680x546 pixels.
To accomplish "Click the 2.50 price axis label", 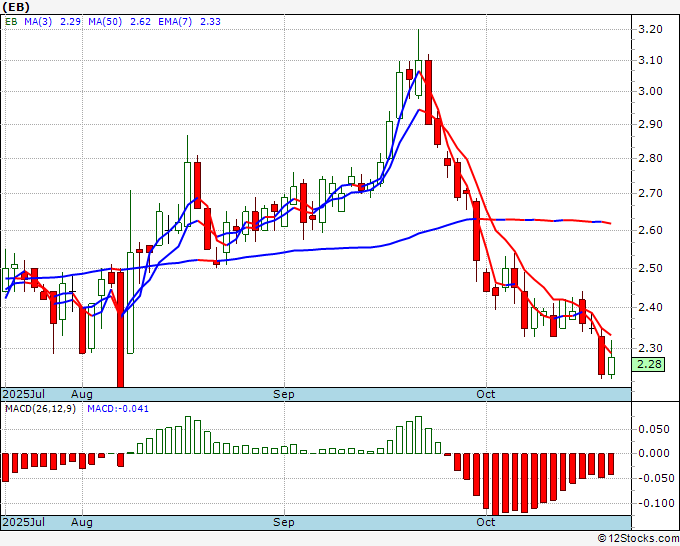I will click(x=650, y=268).
